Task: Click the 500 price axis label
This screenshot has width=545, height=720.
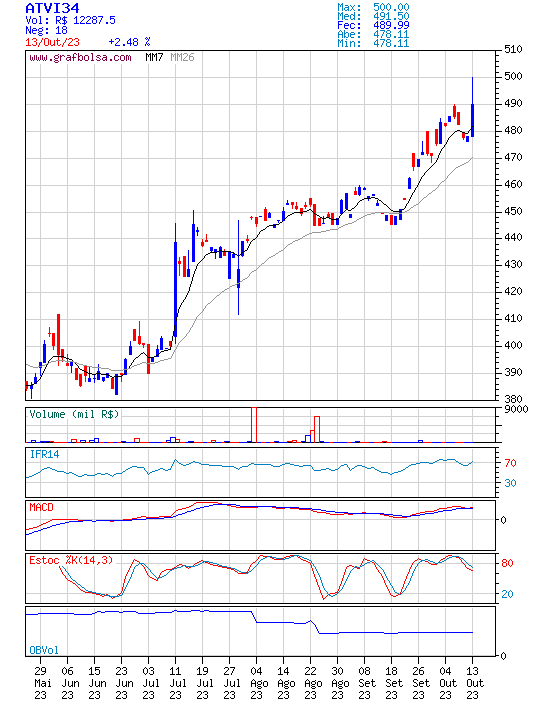Action: [x=513, y=76]
